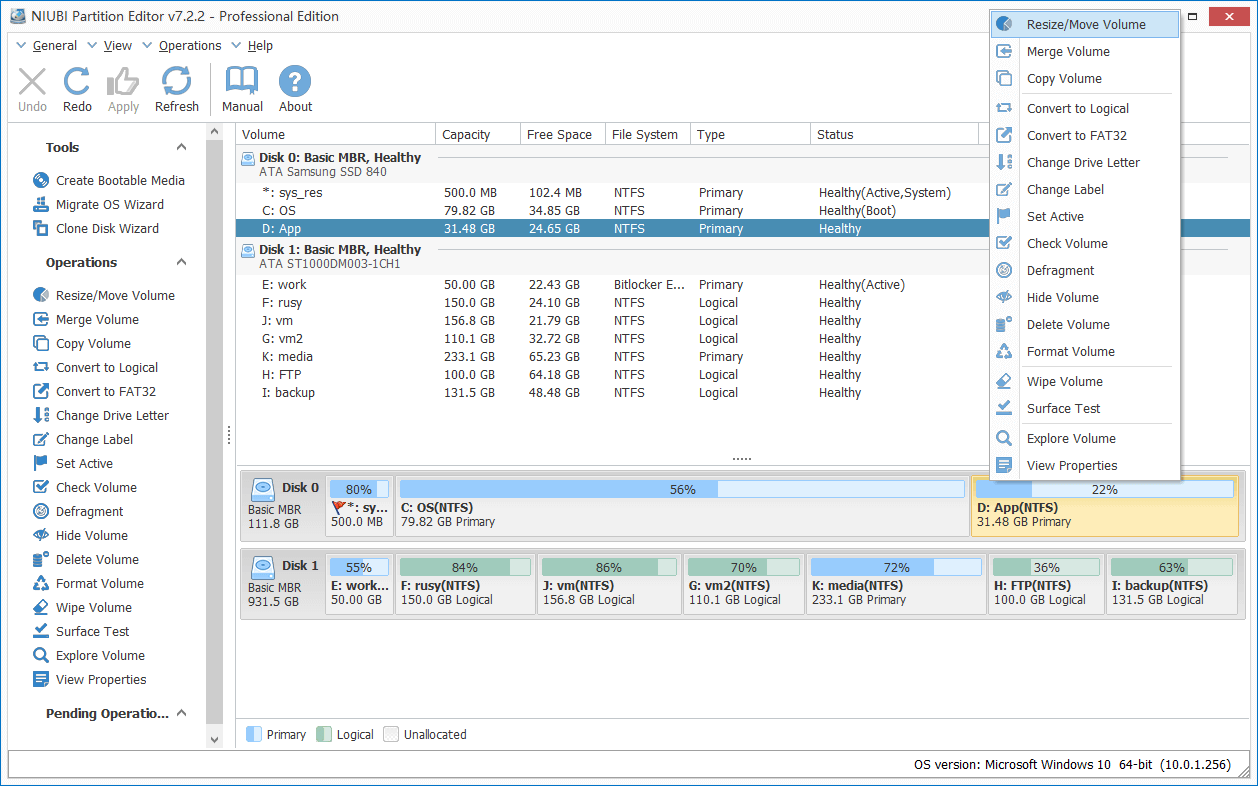Click the C: OS partition bar on Disk 0
The height and width of the screenshot is (786, 1258).
click(682, 505)
